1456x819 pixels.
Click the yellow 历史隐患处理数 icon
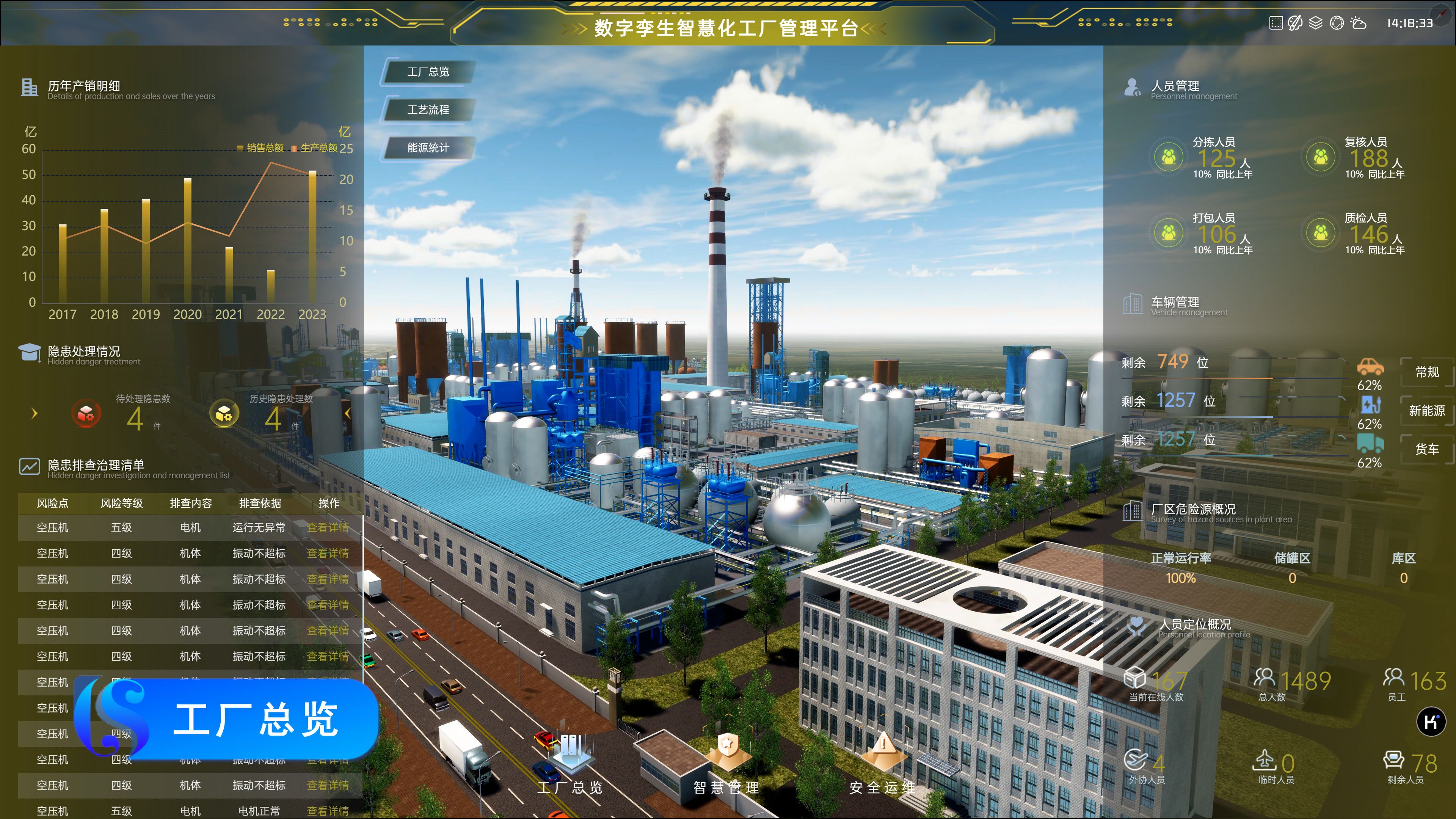point(224,413)
